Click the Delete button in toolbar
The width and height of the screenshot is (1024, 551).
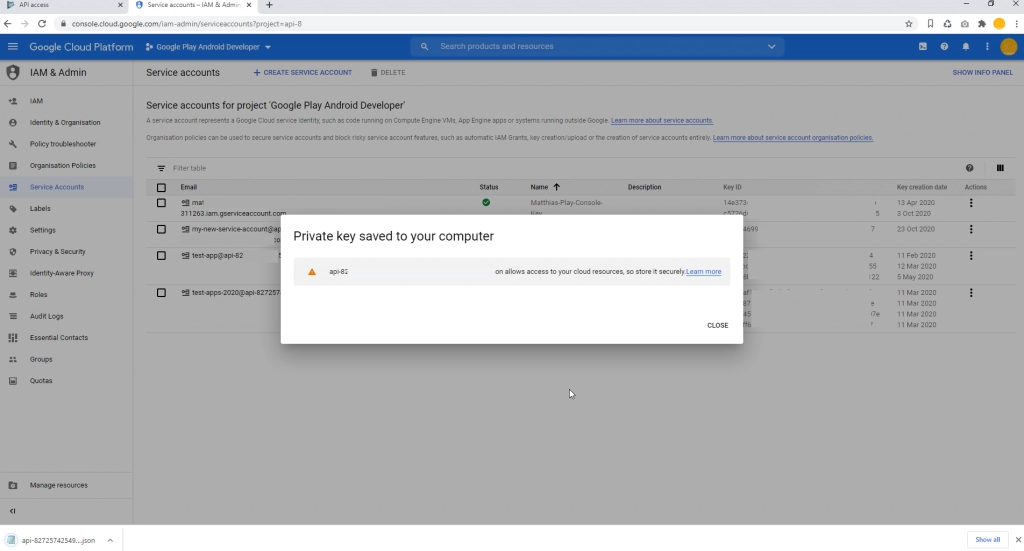click(388, 72)
